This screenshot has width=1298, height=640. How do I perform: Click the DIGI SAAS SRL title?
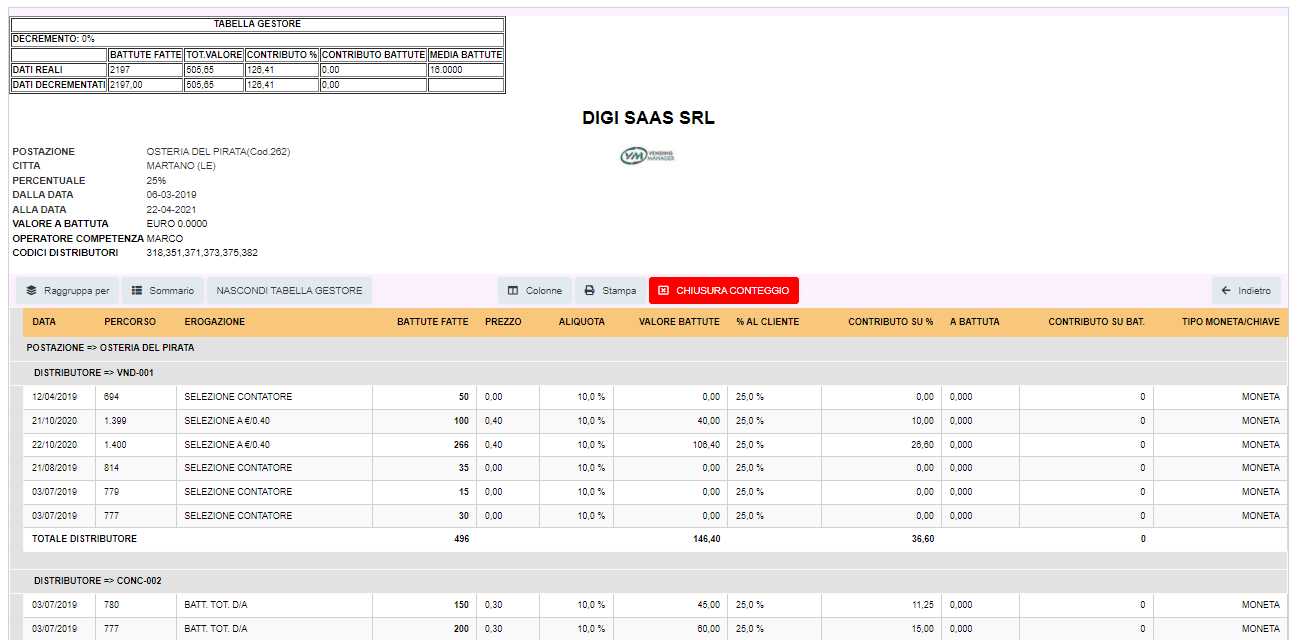tap(648, 118)
